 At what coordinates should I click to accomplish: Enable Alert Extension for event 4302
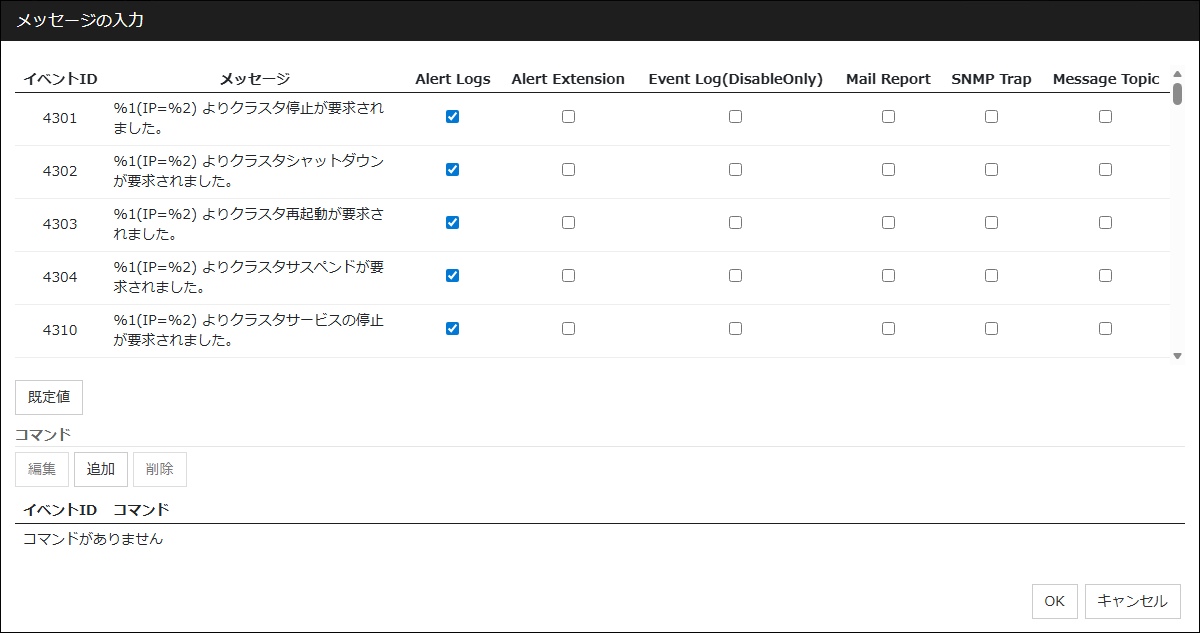[568, 170]
